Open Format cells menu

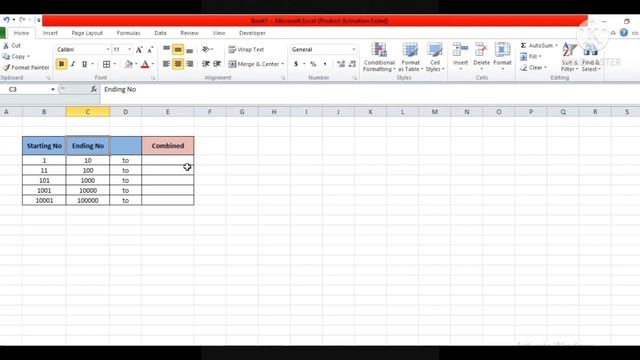[502, 56]
